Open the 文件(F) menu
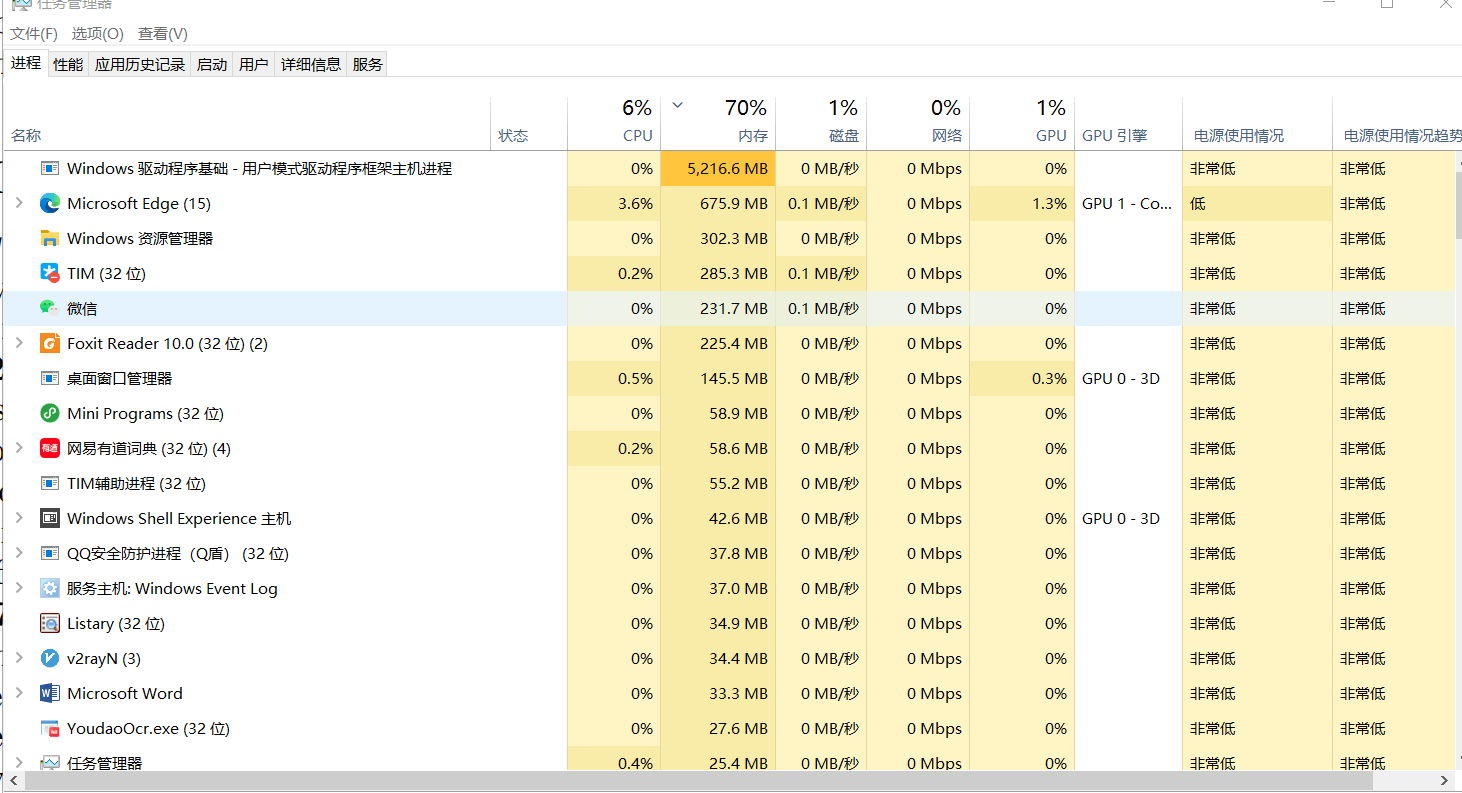The width and height of the screenshot is (1462, 793). pos(34,34)
